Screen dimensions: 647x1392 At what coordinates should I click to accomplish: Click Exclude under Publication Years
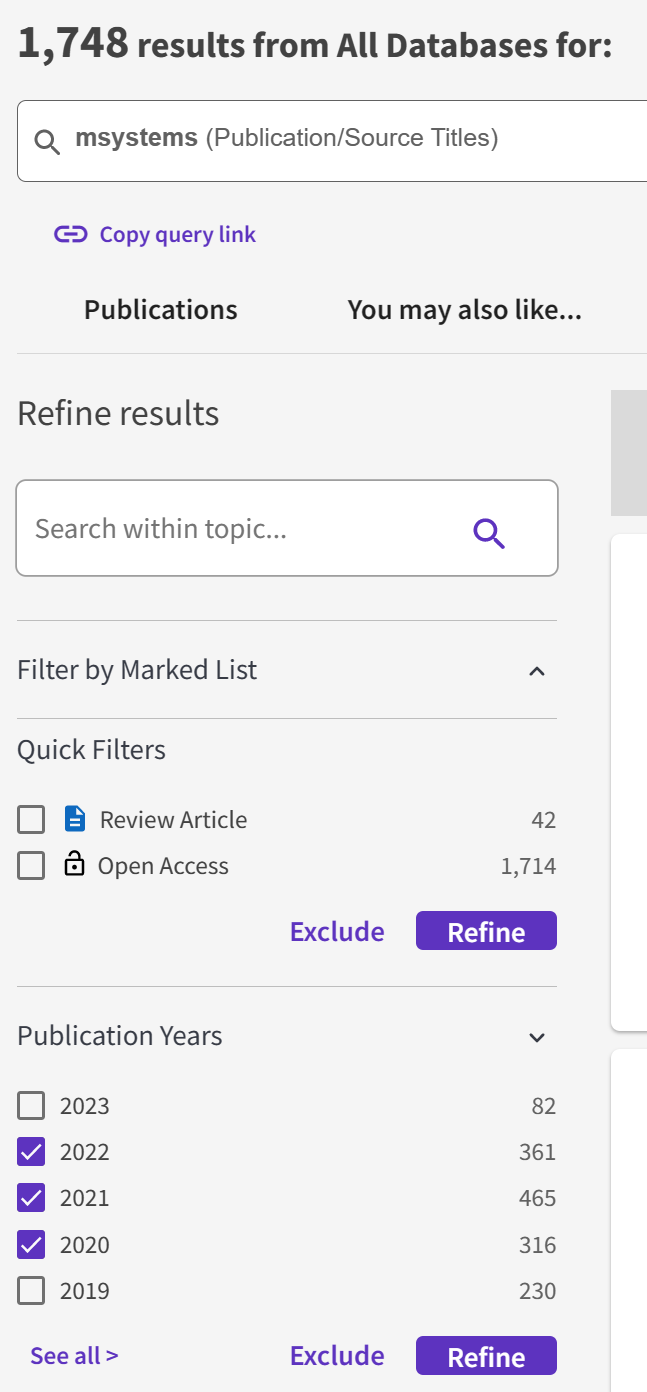pos(337,1356)
